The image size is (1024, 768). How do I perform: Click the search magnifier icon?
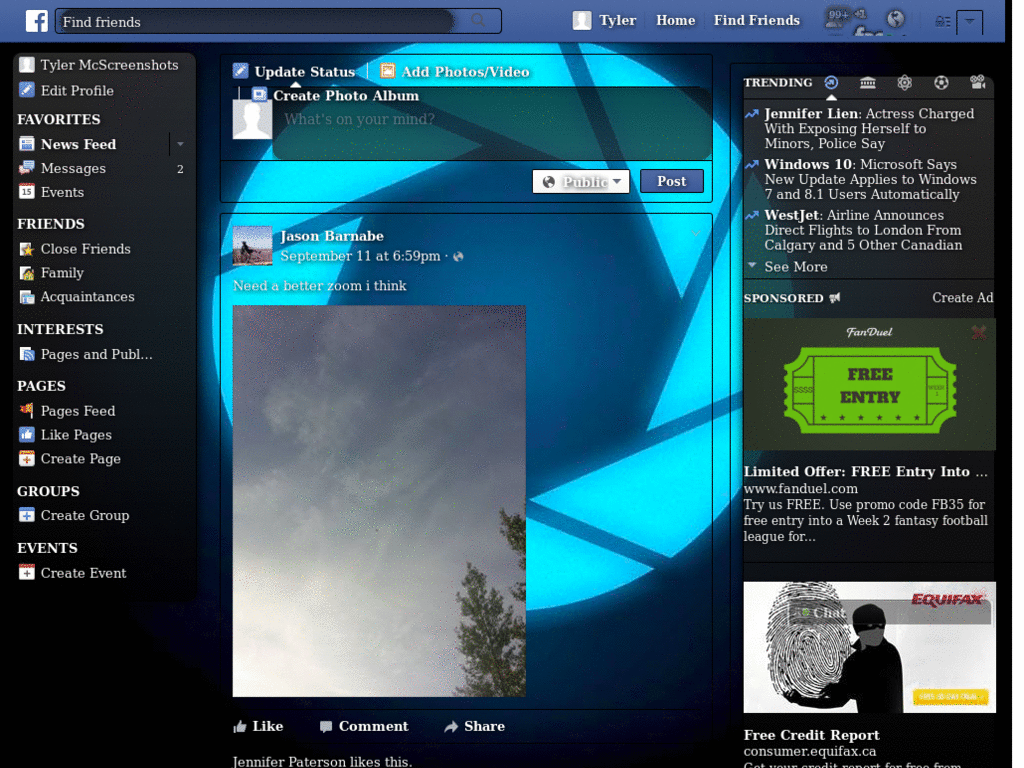(x=478, y=20)
